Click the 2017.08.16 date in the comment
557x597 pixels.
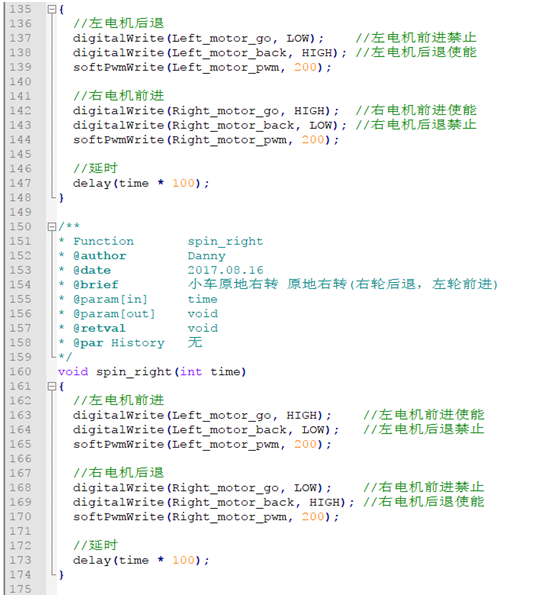225,270
